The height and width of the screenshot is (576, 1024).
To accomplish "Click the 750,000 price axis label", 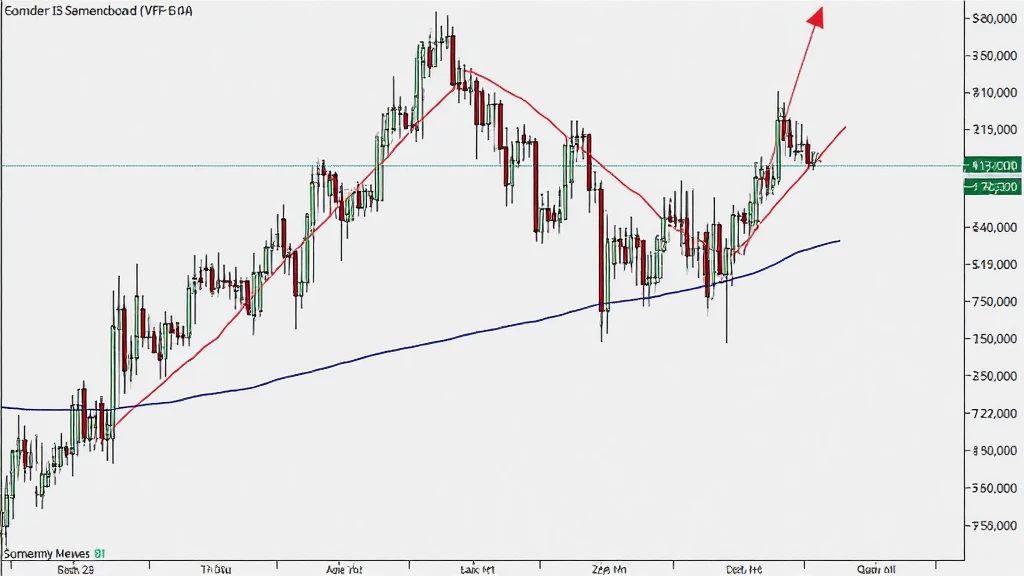I will 995,302.
